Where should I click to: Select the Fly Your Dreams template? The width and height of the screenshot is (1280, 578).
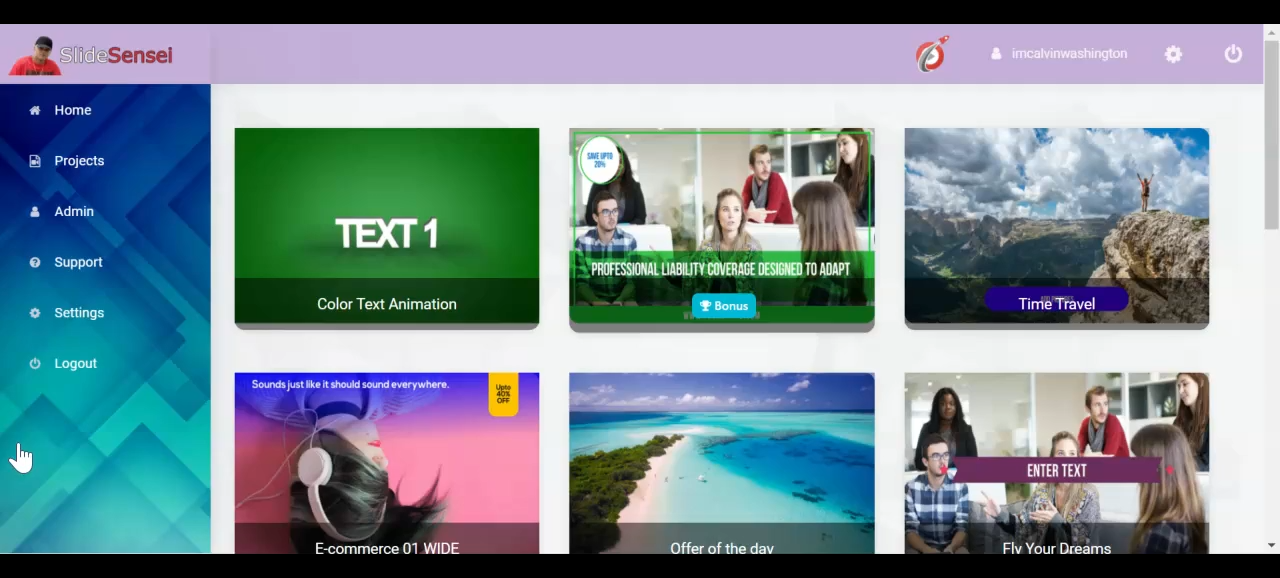1057,463
